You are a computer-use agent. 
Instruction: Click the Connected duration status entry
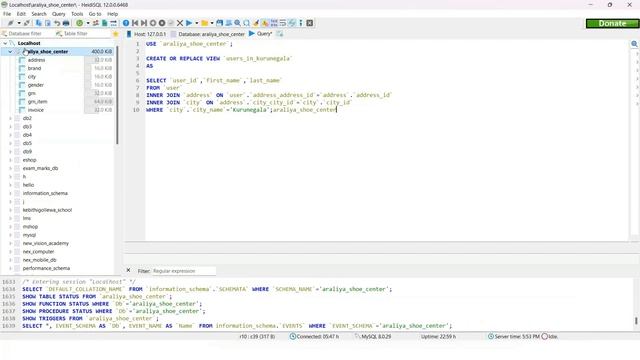[314, 337]
